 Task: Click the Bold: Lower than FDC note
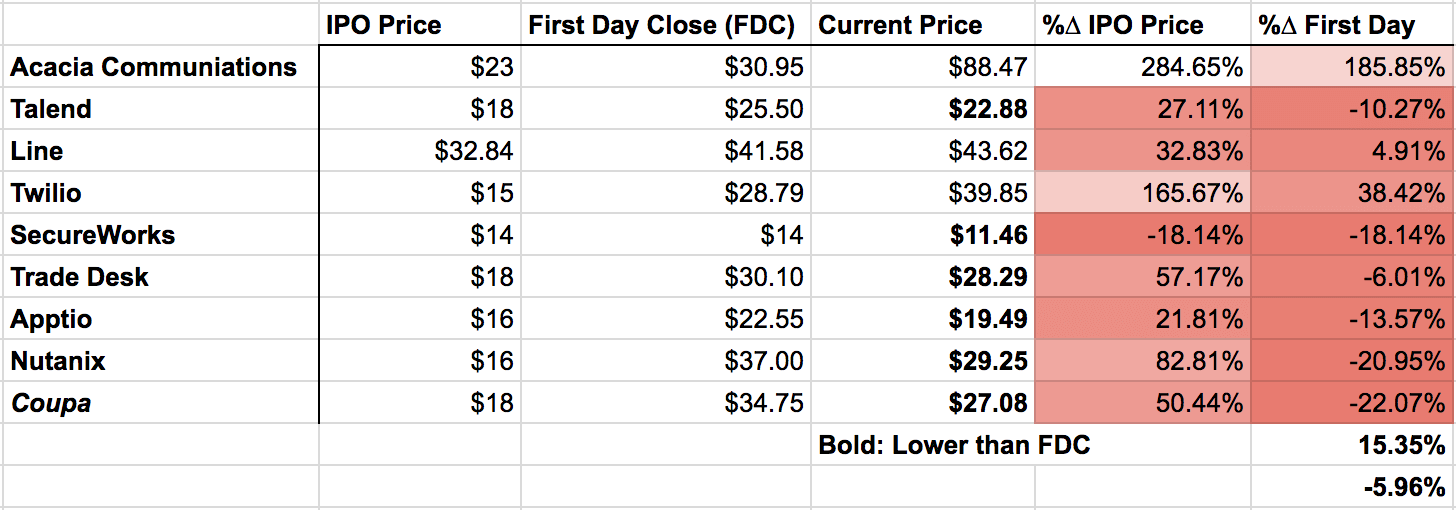pyautogui.click(x=954, y=445)
